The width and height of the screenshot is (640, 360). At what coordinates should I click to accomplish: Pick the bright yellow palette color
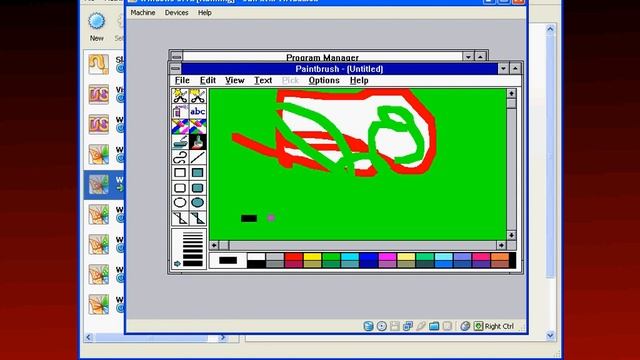point(312,257)
